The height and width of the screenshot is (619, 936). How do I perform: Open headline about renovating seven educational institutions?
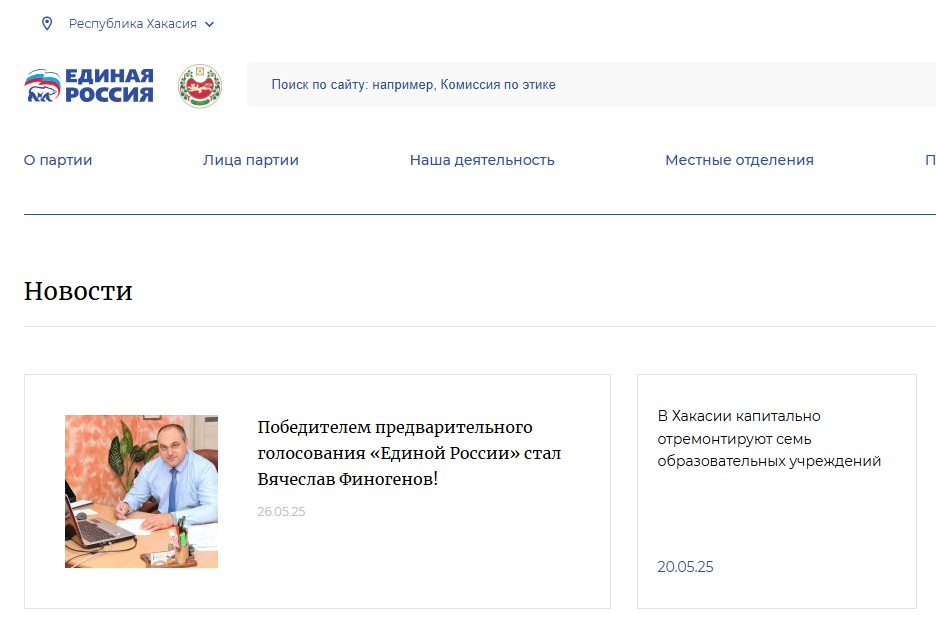click(x=768, y=438)
